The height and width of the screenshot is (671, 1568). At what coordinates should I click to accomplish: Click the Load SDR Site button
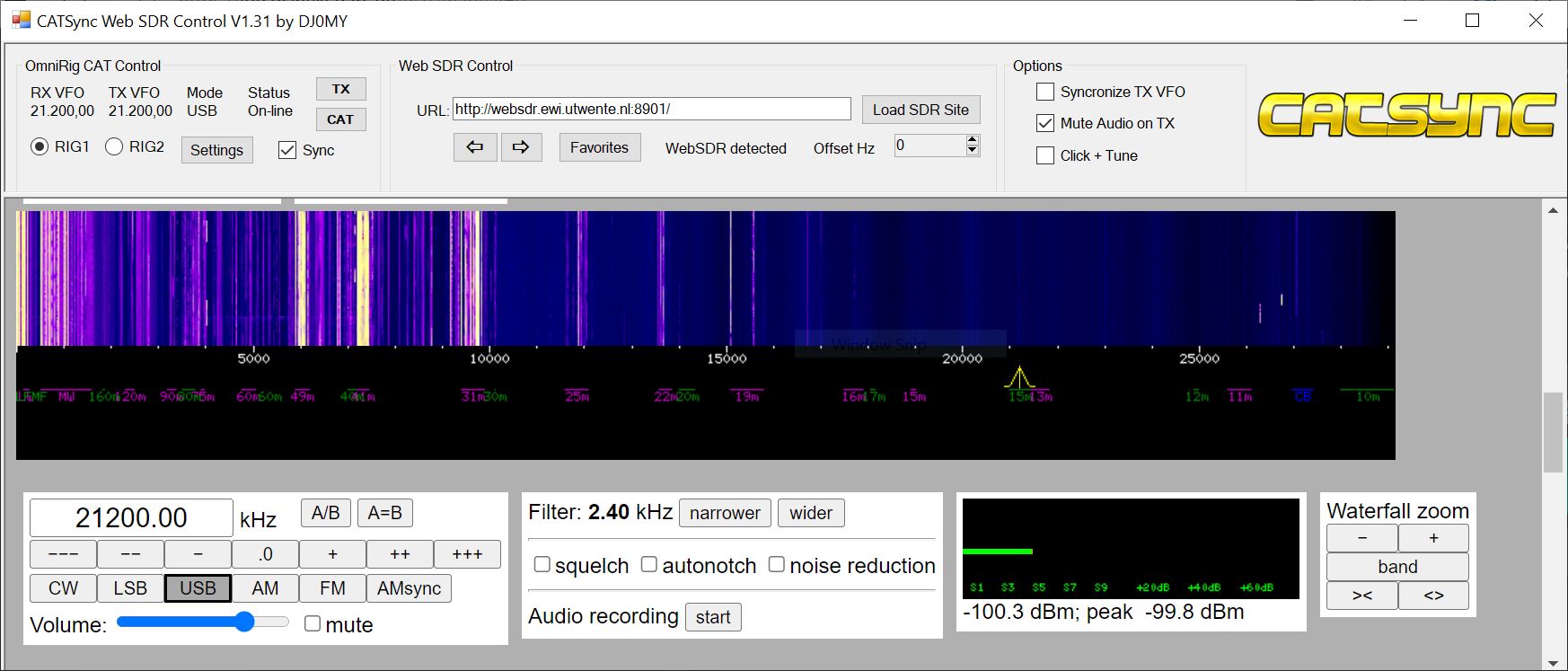(x=921, y=110)
